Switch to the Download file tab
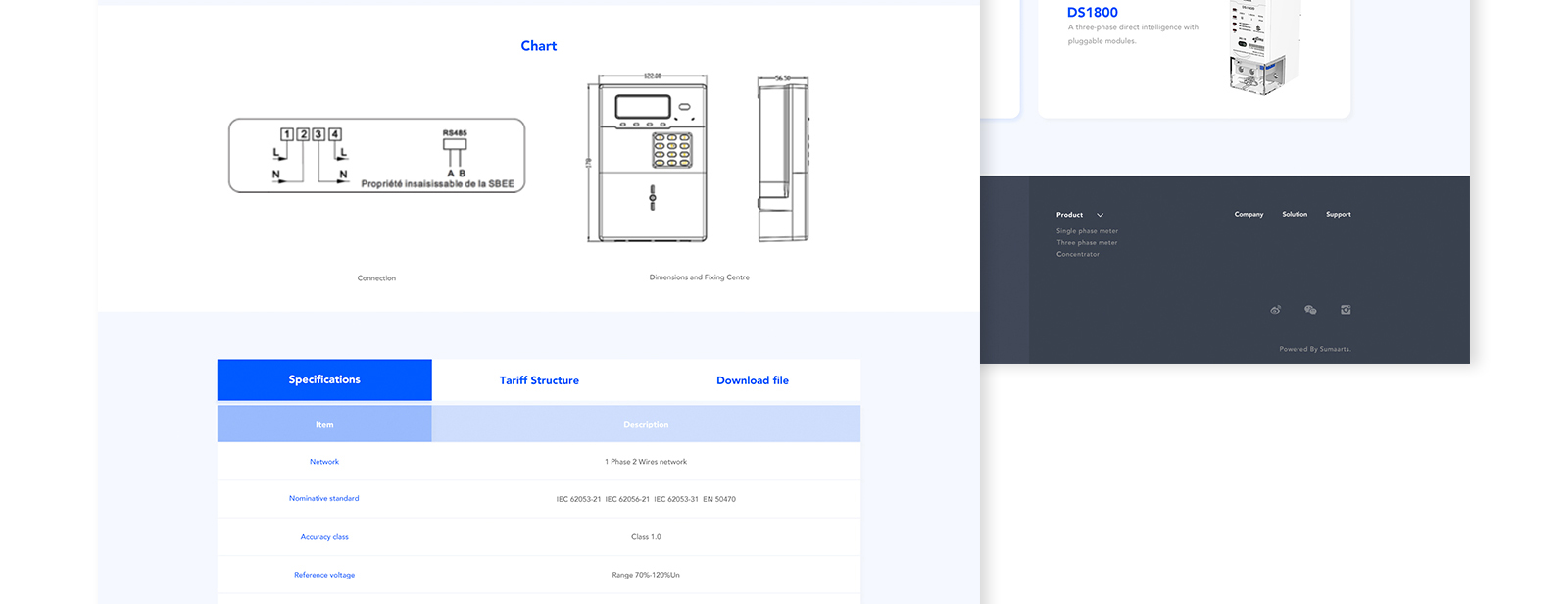 click(752, 380)
